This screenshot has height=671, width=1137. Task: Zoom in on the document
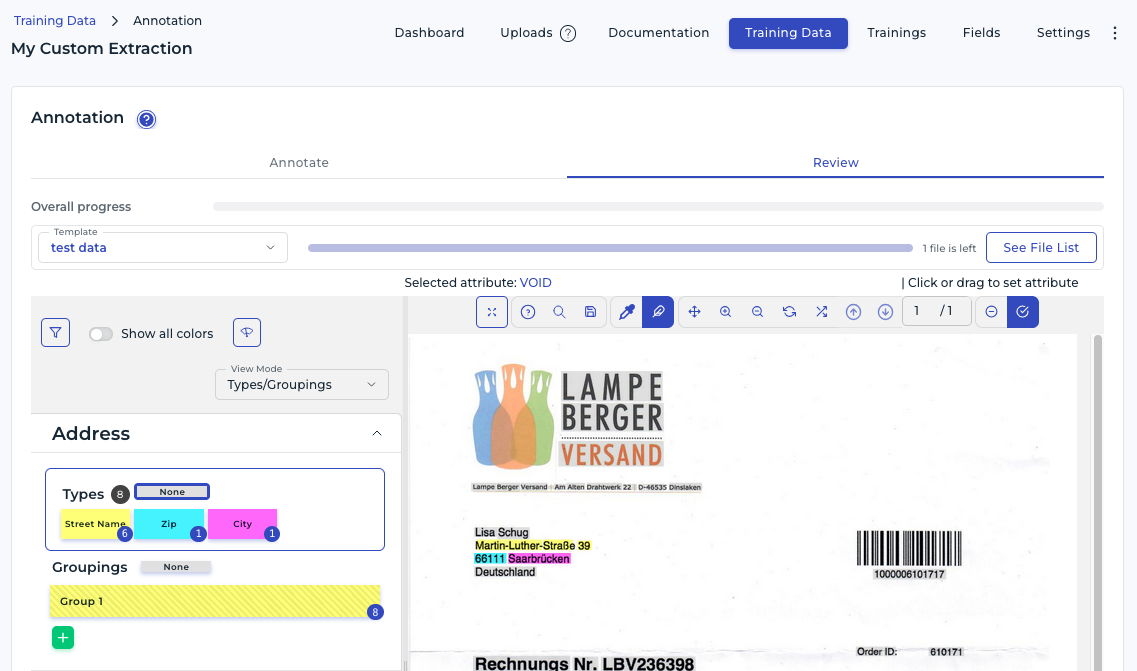tap(725, 312)
